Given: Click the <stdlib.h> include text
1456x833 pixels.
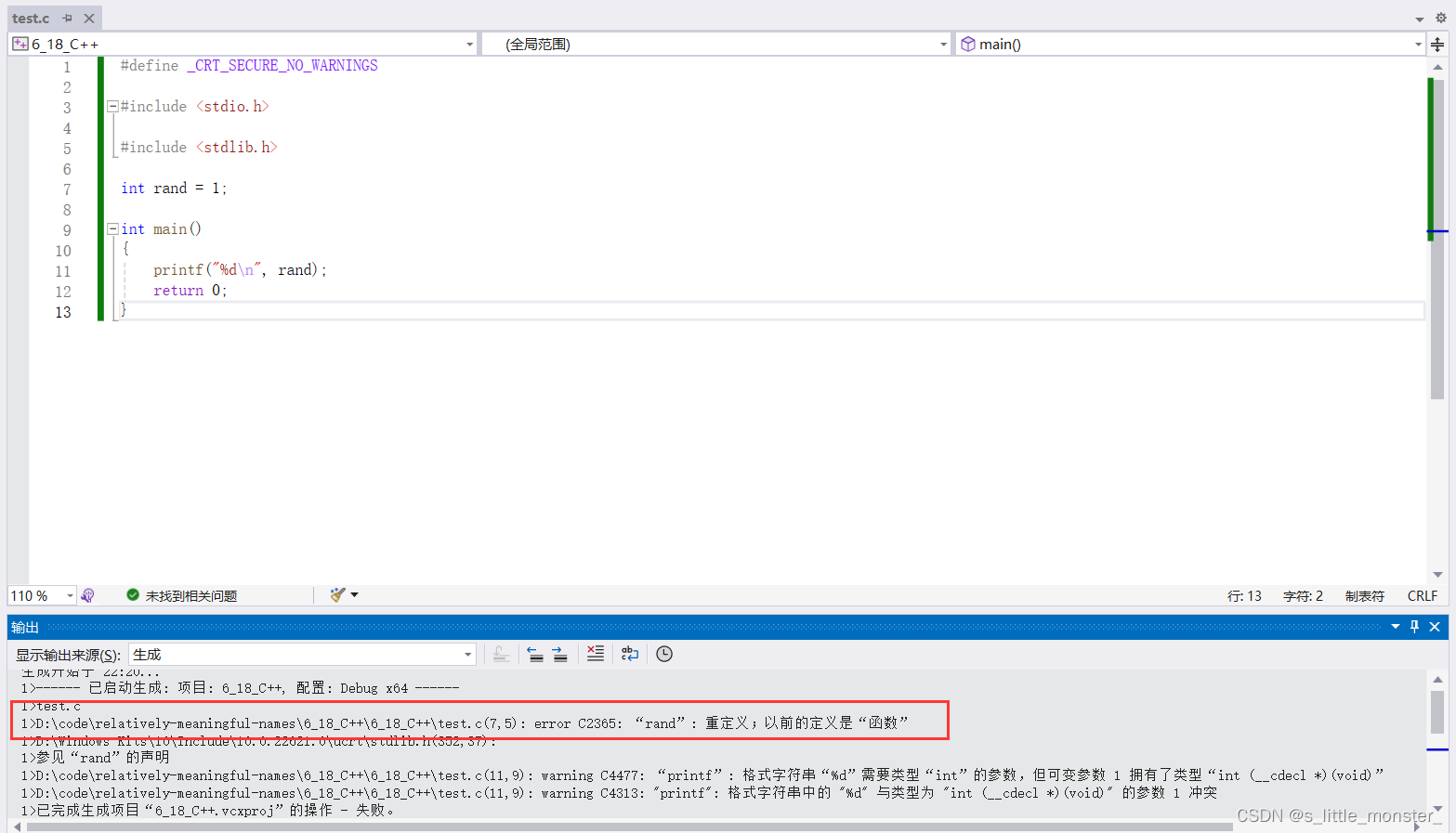Looking at the screenshot, I should tap(236, 148).
